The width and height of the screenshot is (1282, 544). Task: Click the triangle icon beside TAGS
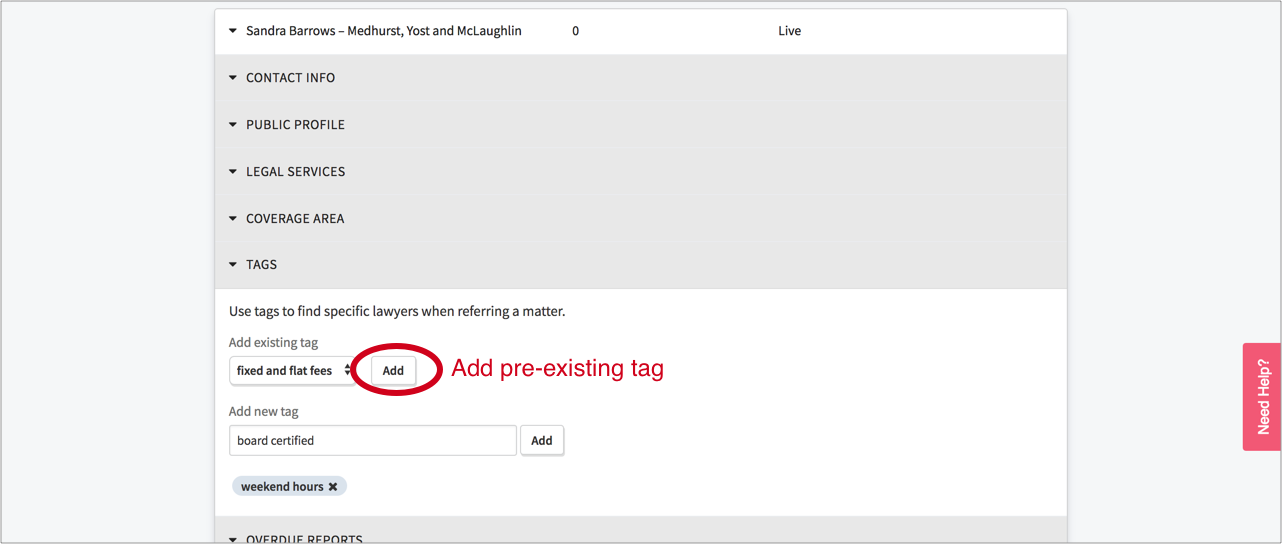click(233, 265)
